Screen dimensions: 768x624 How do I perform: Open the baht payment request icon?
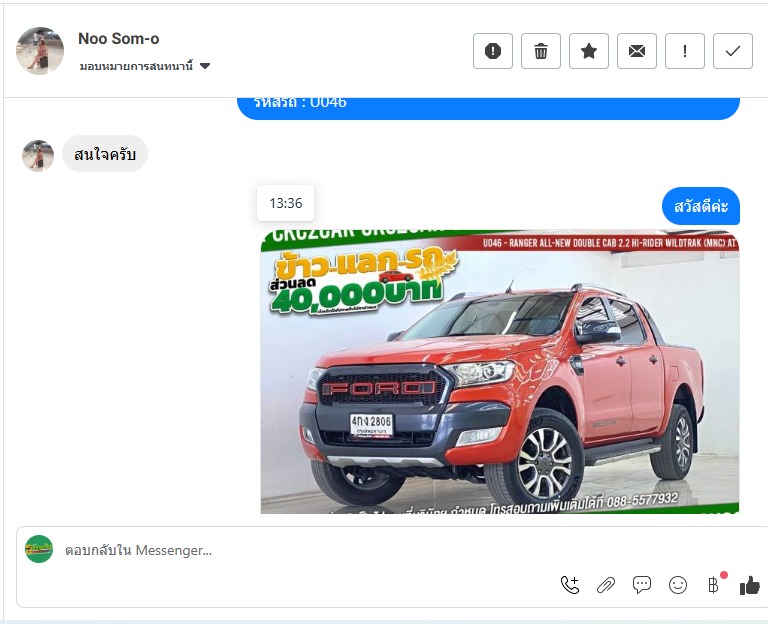tap(714, 585)
